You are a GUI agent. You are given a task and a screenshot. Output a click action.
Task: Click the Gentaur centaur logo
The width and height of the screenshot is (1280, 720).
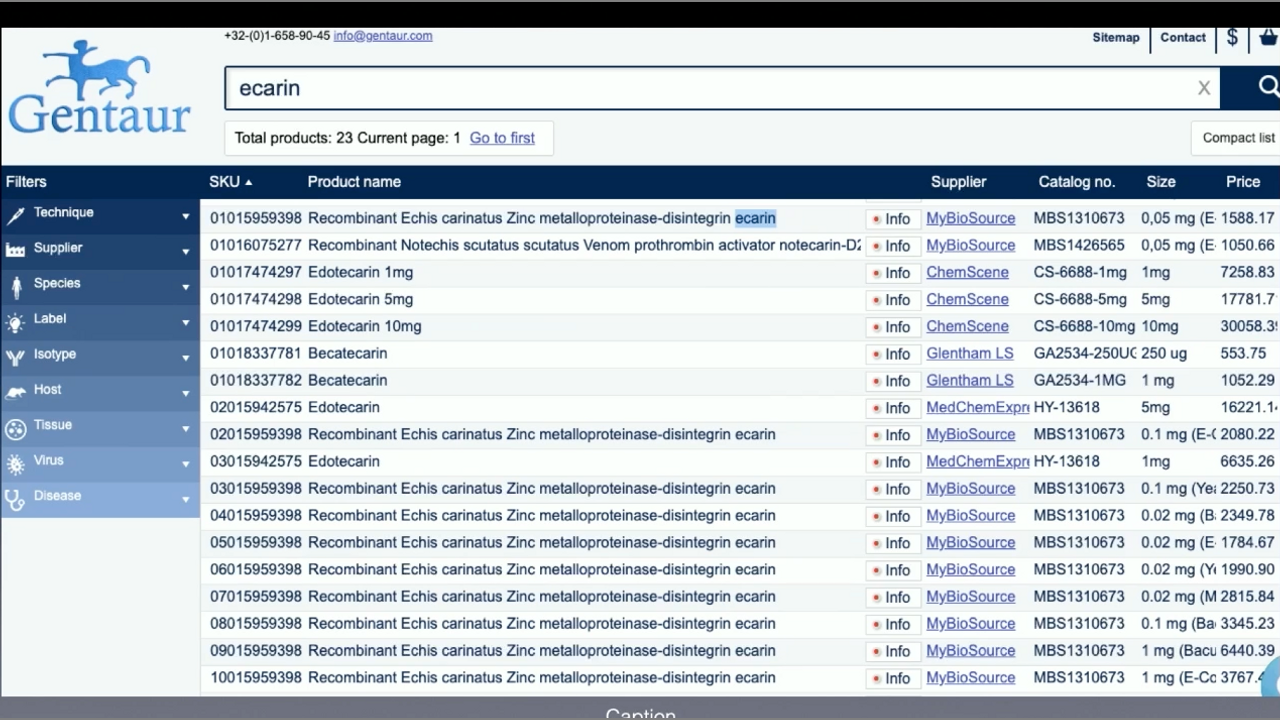click(x=99, y=88)
